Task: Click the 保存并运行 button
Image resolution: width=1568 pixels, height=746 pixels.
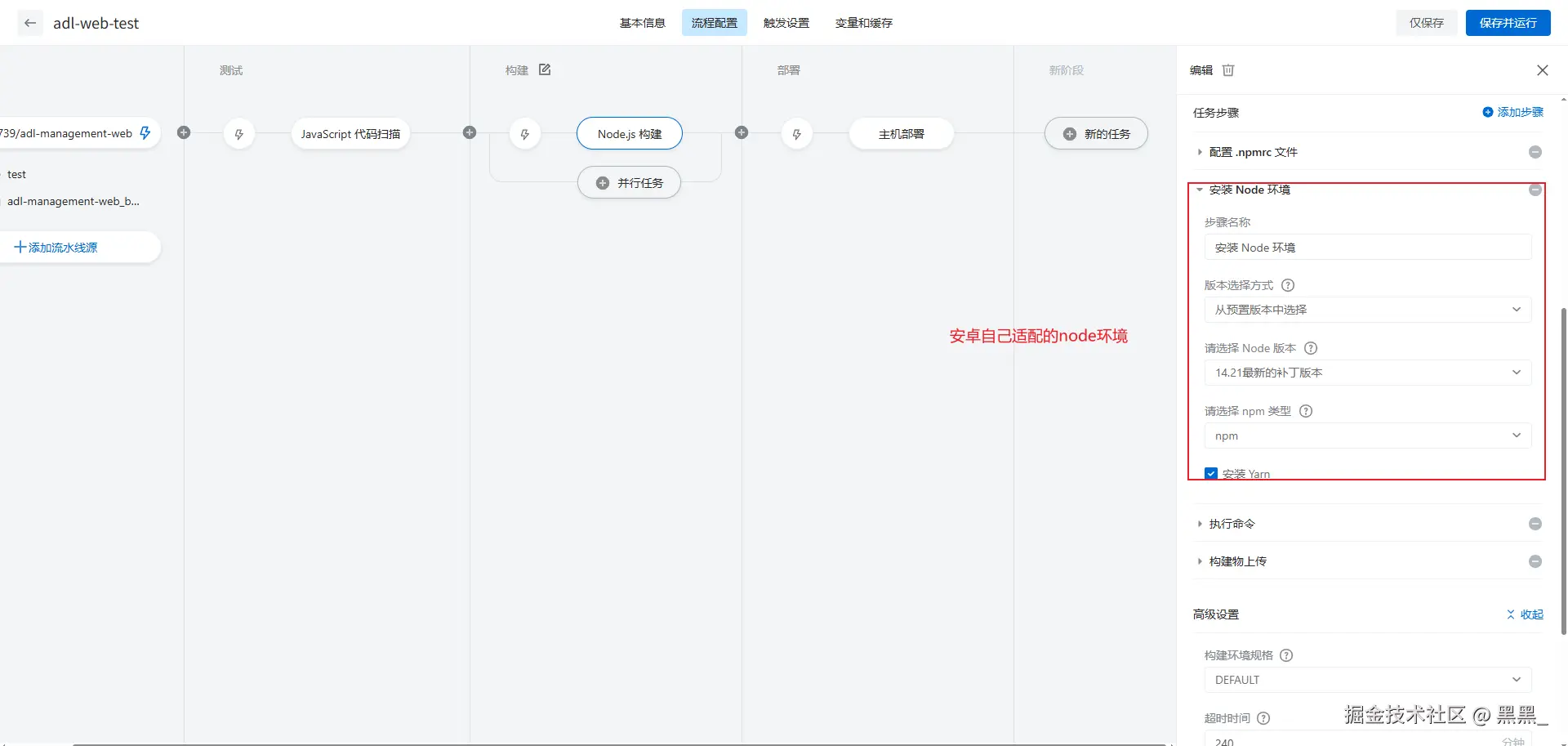Action: tap(1508, 23)
